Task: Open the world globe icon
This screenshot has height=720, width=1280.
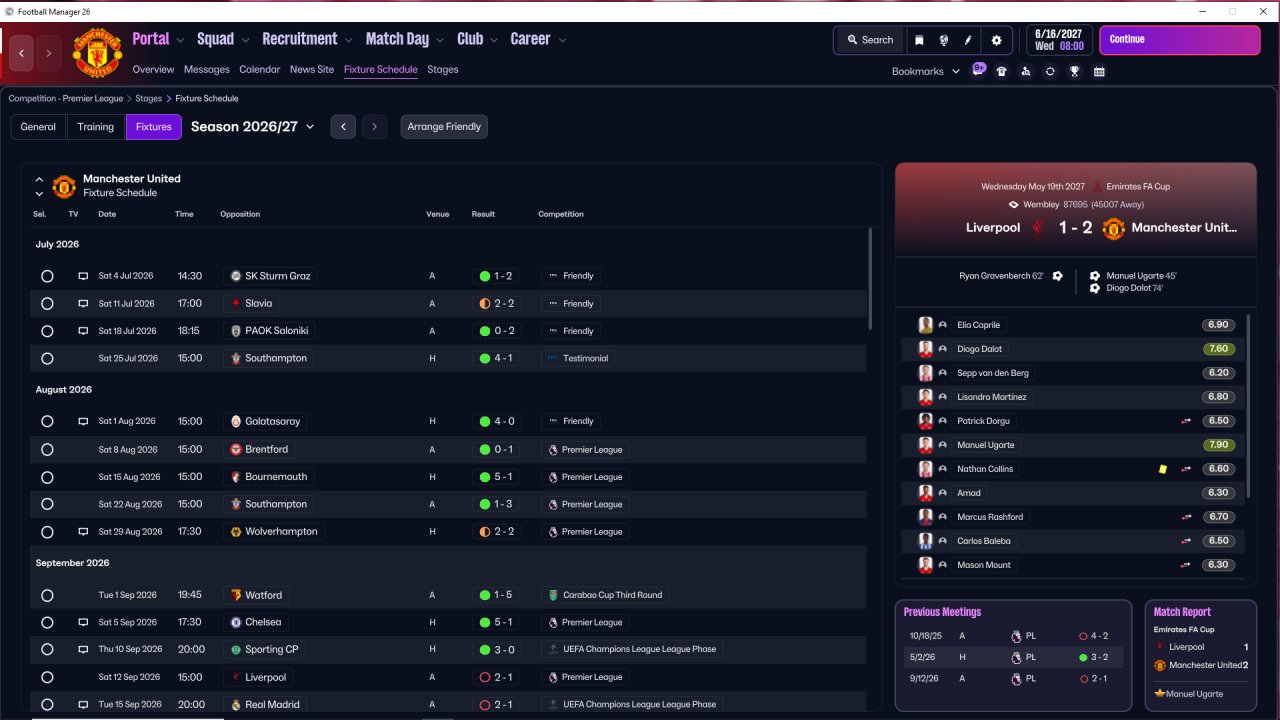Action: [943, 40]
